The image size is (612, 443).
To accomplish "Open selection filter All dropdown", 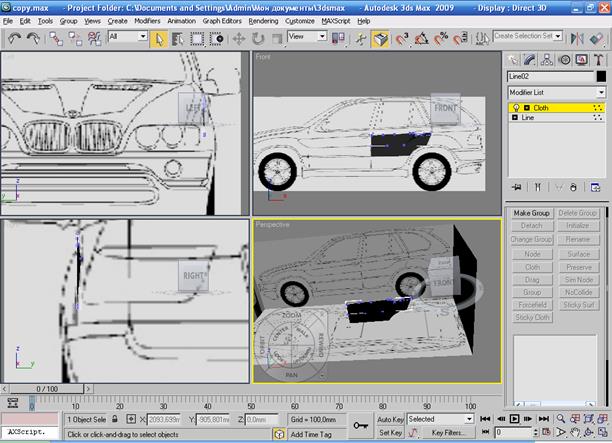I will 143,36.
